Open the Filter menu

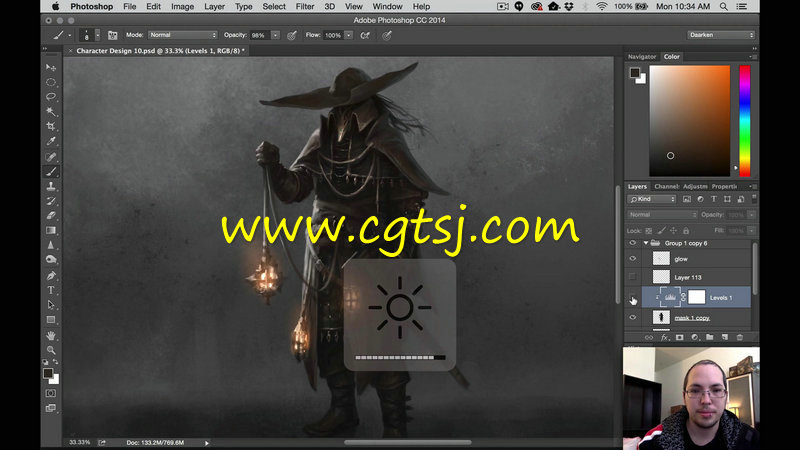pyautogui.click(x=305, y=7)
